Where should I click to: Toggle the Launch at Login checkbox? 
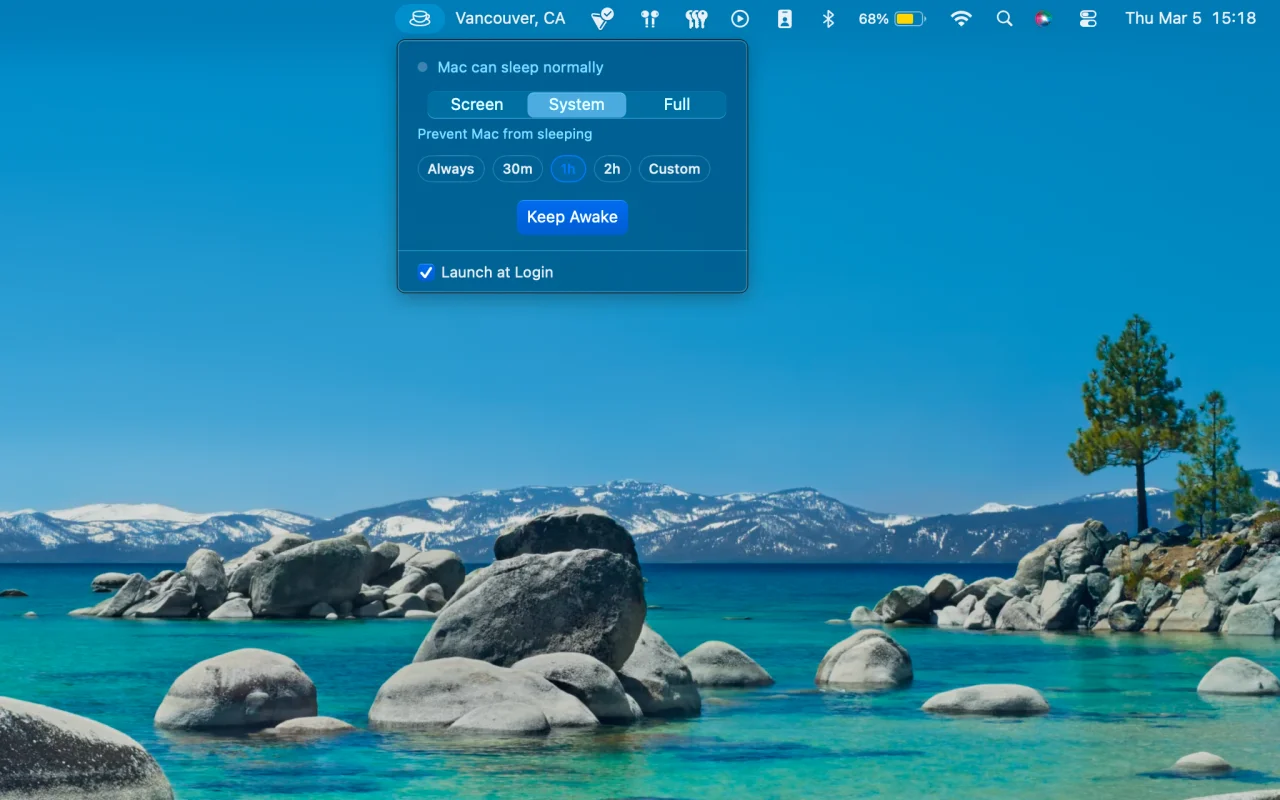(x=426, y=272)
